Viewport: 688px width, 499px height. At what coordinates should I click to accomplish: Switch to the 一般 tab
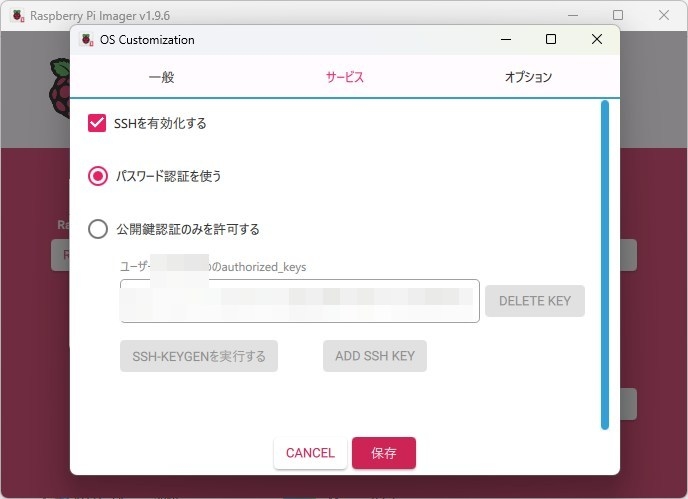161,77
